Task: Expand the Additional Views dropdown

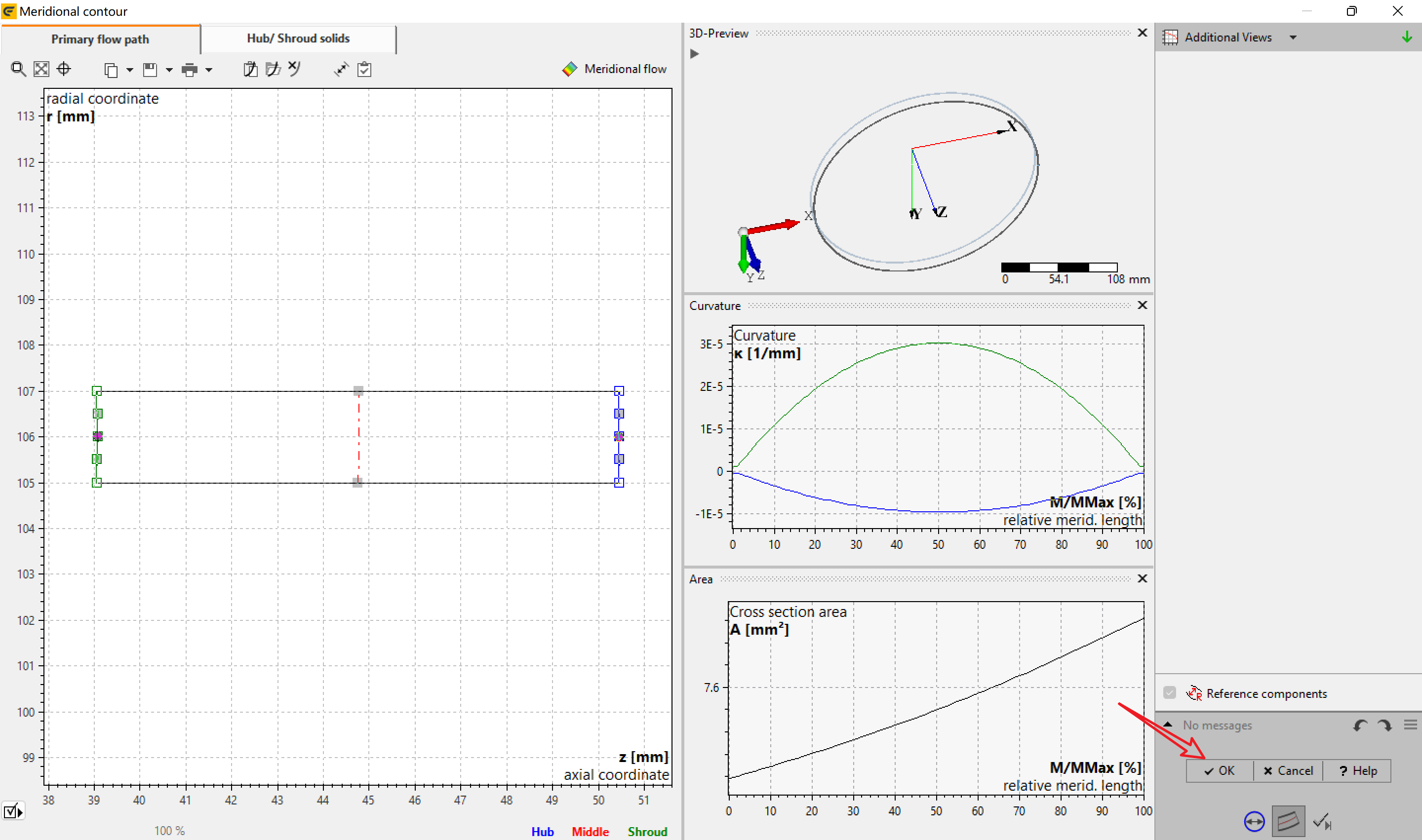Action: coord(1293,38)
